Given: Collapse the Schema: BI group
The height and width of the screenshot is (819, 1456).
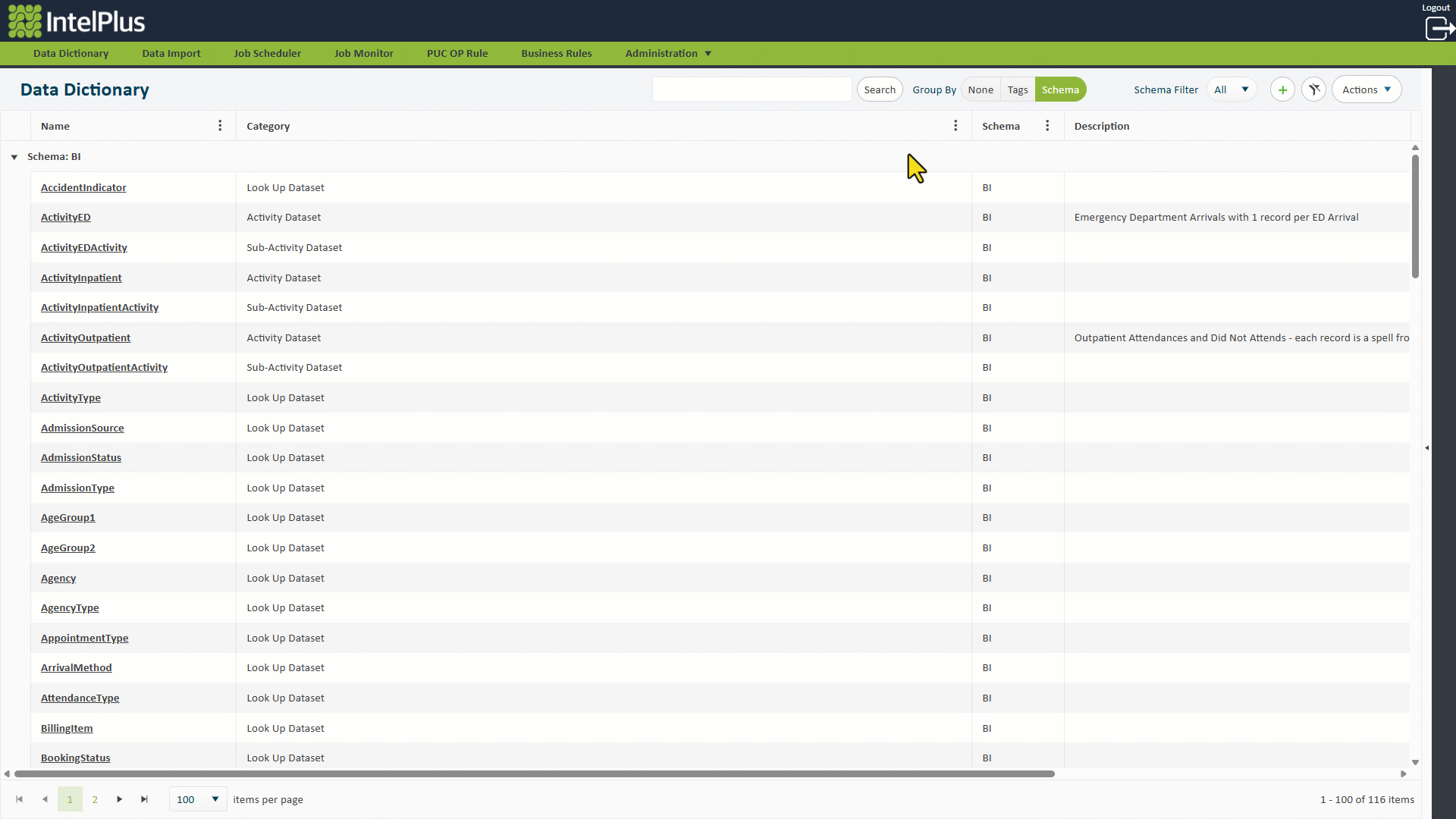Looking at the screenshot, I should tap(14, 157).
